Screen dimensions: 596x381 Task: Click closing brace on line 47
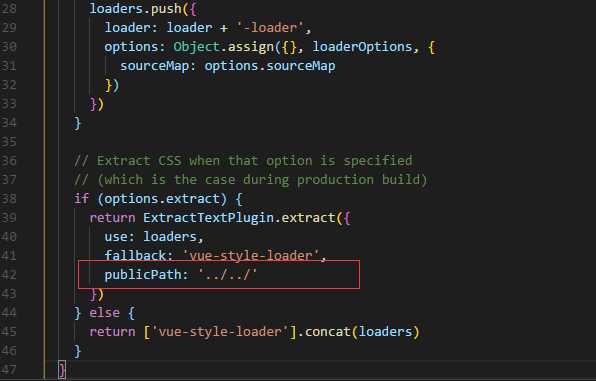62,370
